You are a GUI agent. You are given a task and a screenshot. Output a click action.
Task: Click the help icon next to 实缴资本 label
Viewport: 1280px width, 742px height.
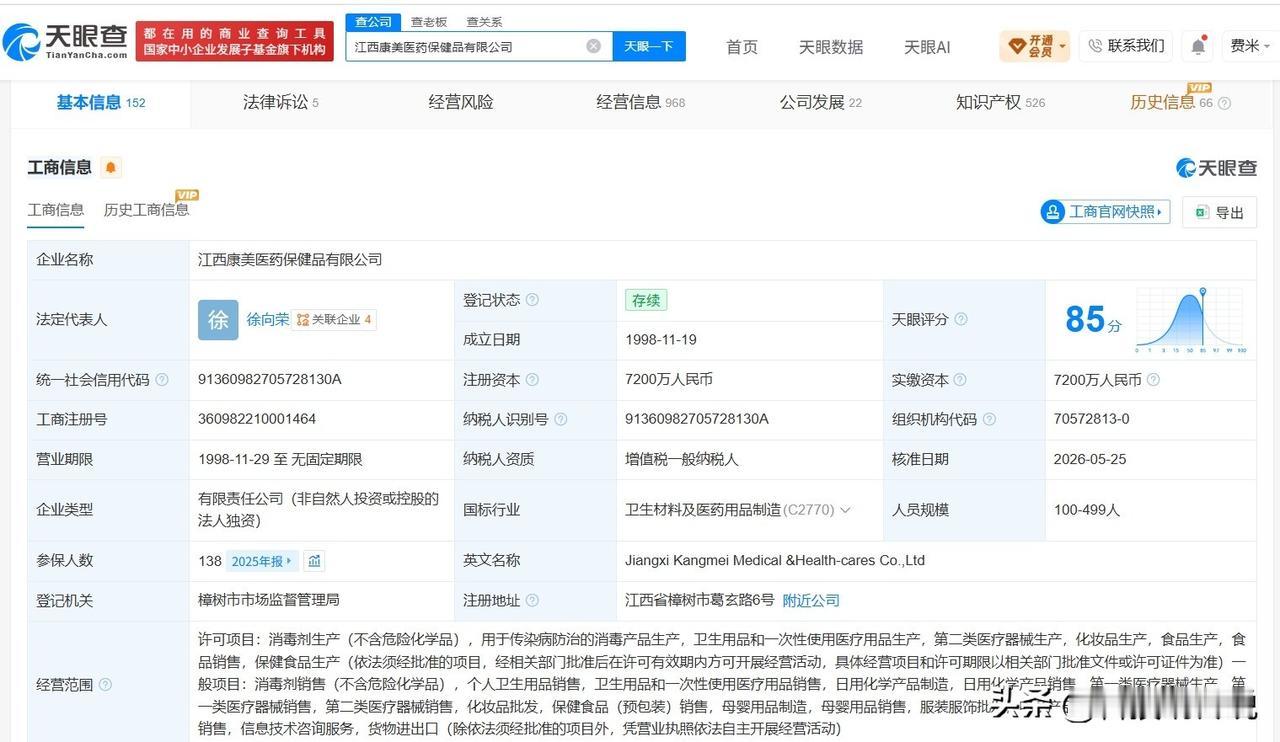(960, 380)
